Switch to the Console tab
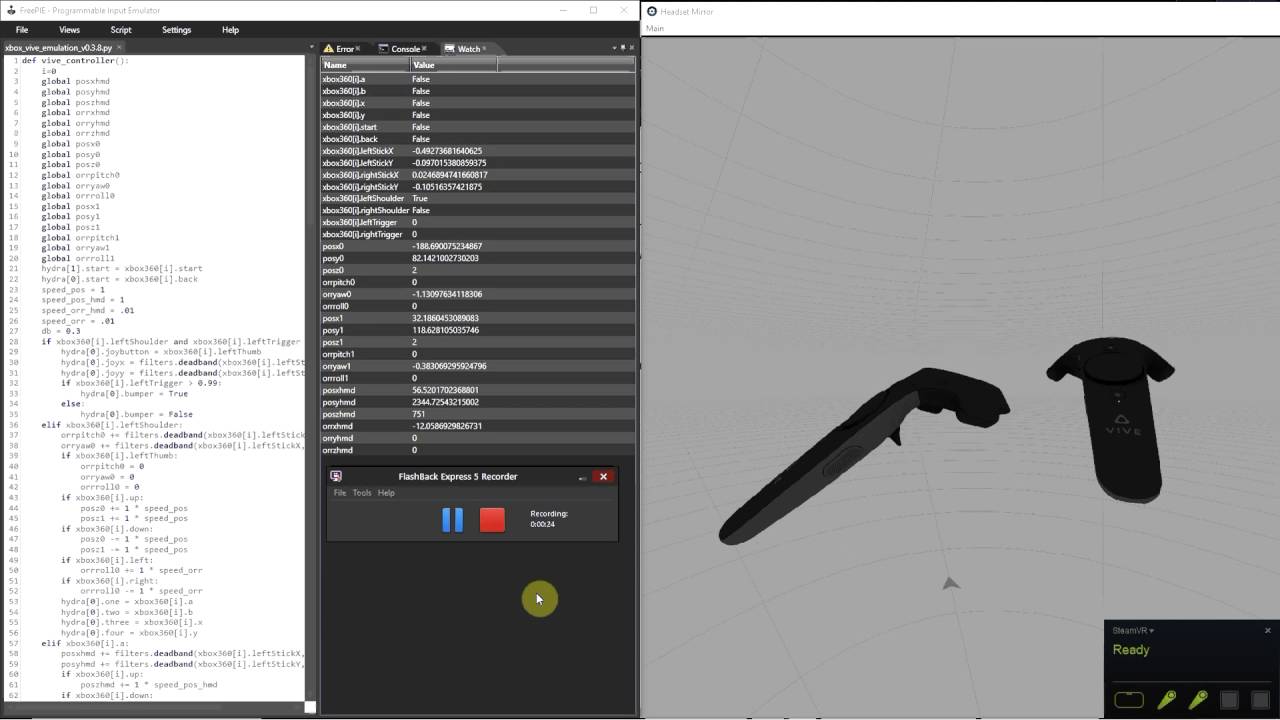 pos(405,48)
